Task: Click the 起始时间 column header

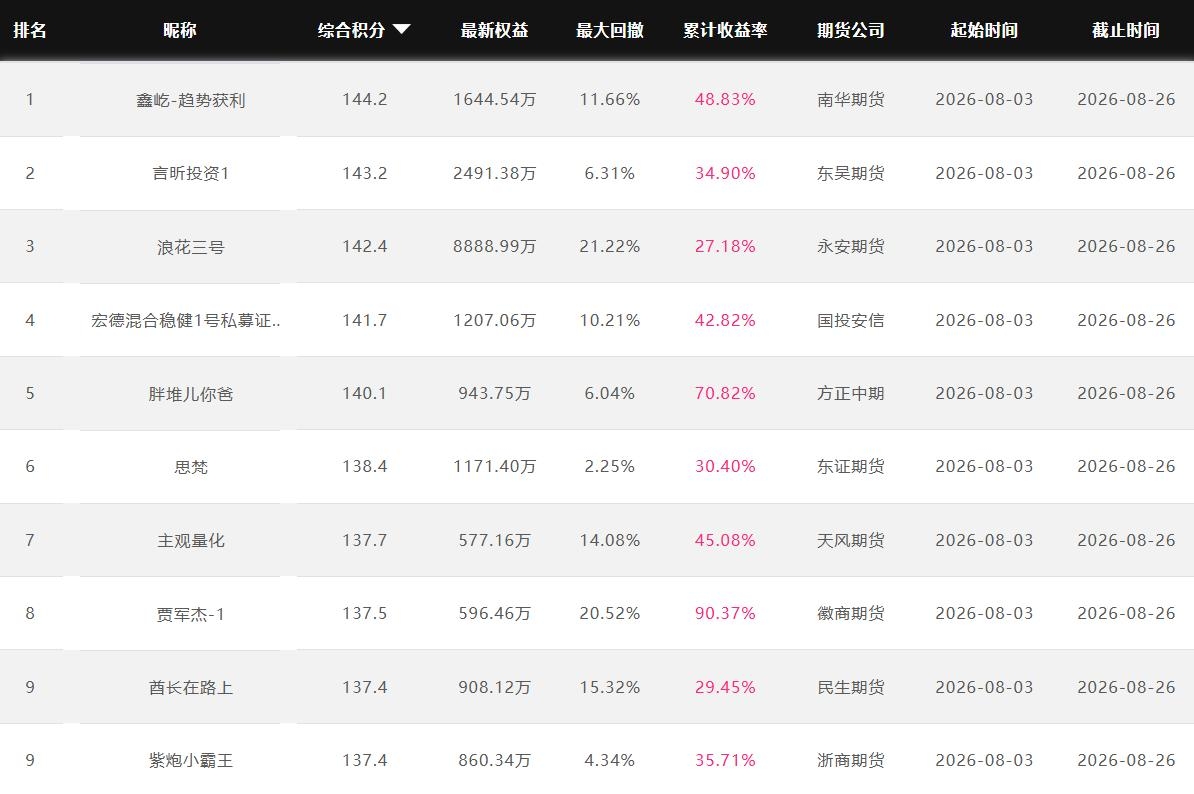Action: click(984, 30)
